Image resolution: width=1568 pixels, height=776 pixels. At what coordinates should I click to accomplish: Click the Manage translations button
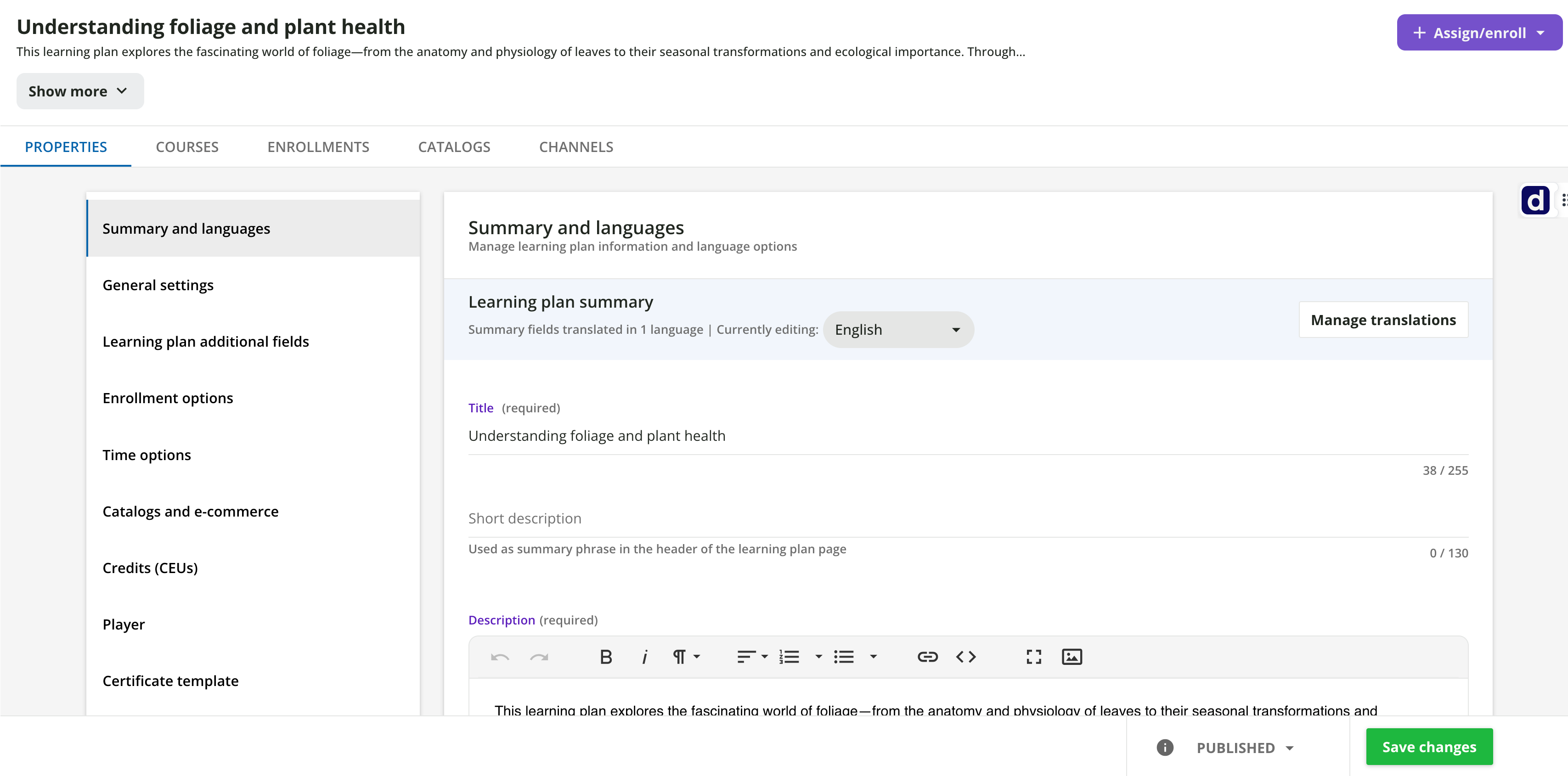(x=1383, y=320)
